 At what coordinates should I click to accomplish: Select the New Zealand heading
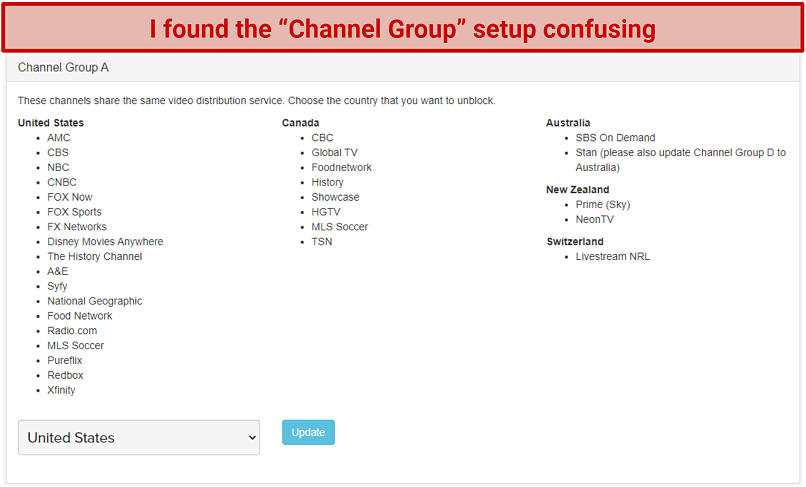[577, 190]
